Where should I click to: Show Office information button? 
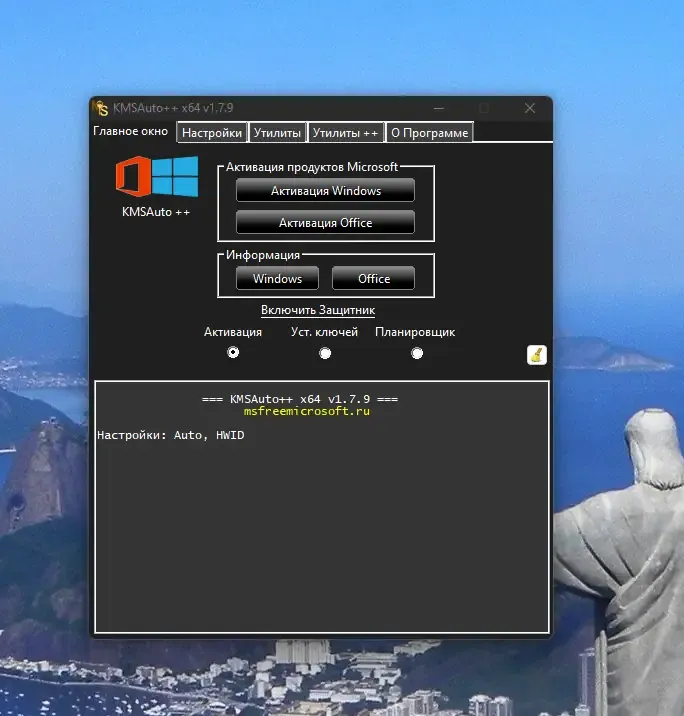(374, 279)
